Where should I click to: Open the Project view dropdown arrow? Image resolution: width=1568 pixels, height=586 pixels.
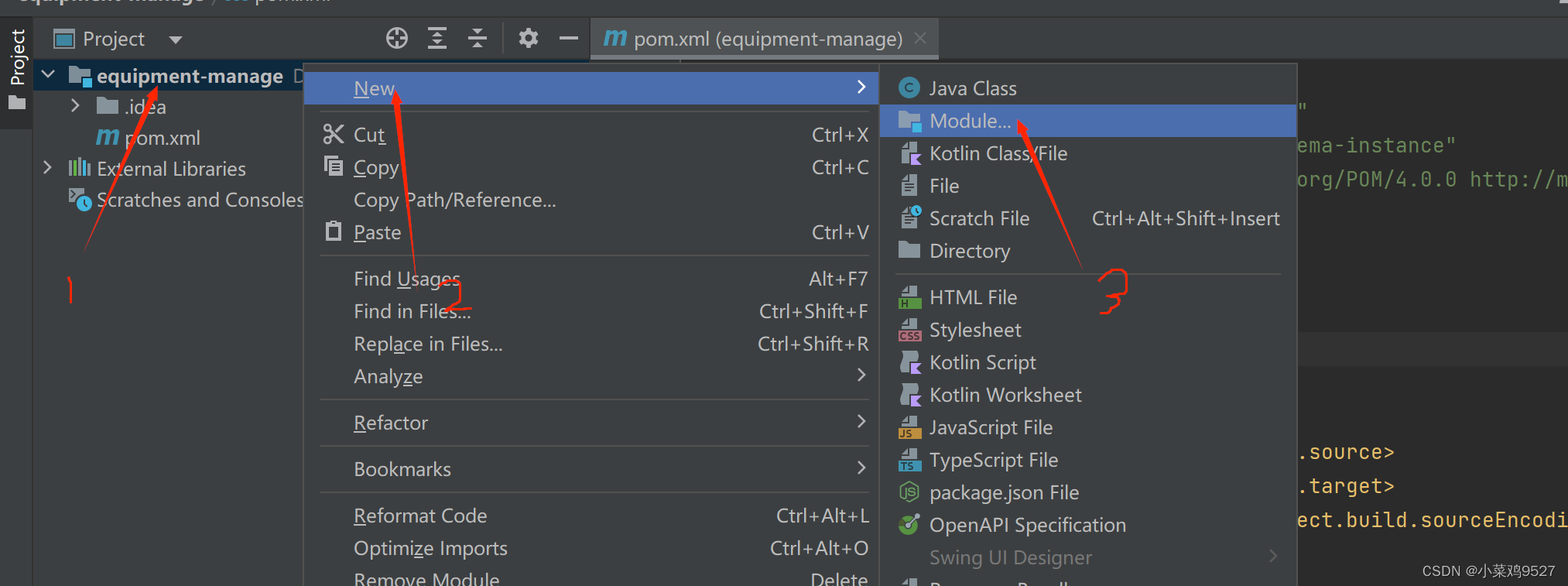[176, 39]
